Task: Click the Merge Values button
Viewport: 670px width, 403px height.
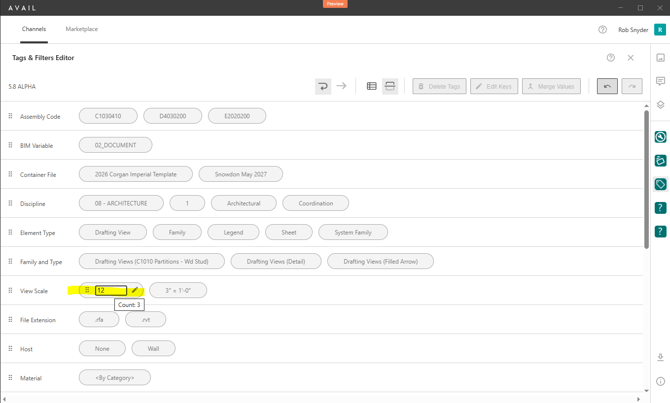Action: tap(551, 86)
